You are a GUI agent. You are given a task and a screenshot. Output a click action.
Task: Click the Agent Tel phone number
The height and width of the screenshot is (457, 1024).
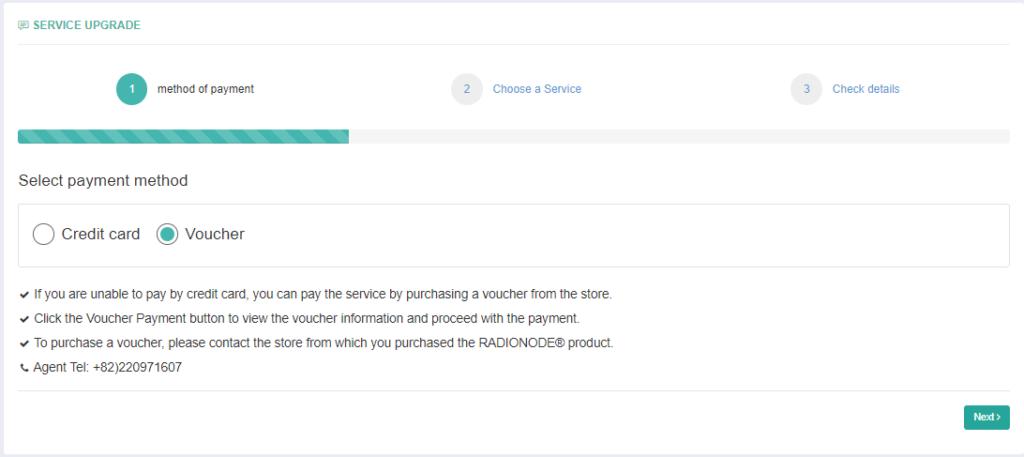tap(137, 368)
